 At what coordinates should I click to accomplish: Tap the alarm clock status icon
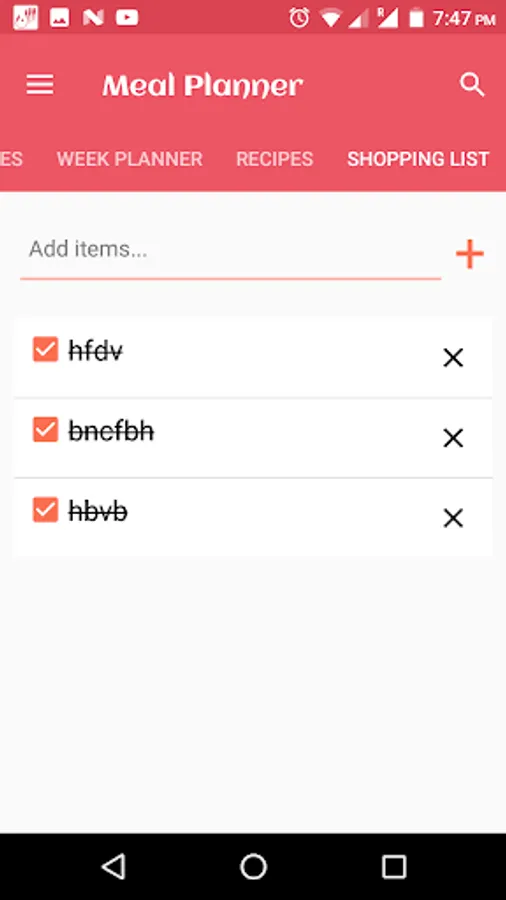pos(299,18)
